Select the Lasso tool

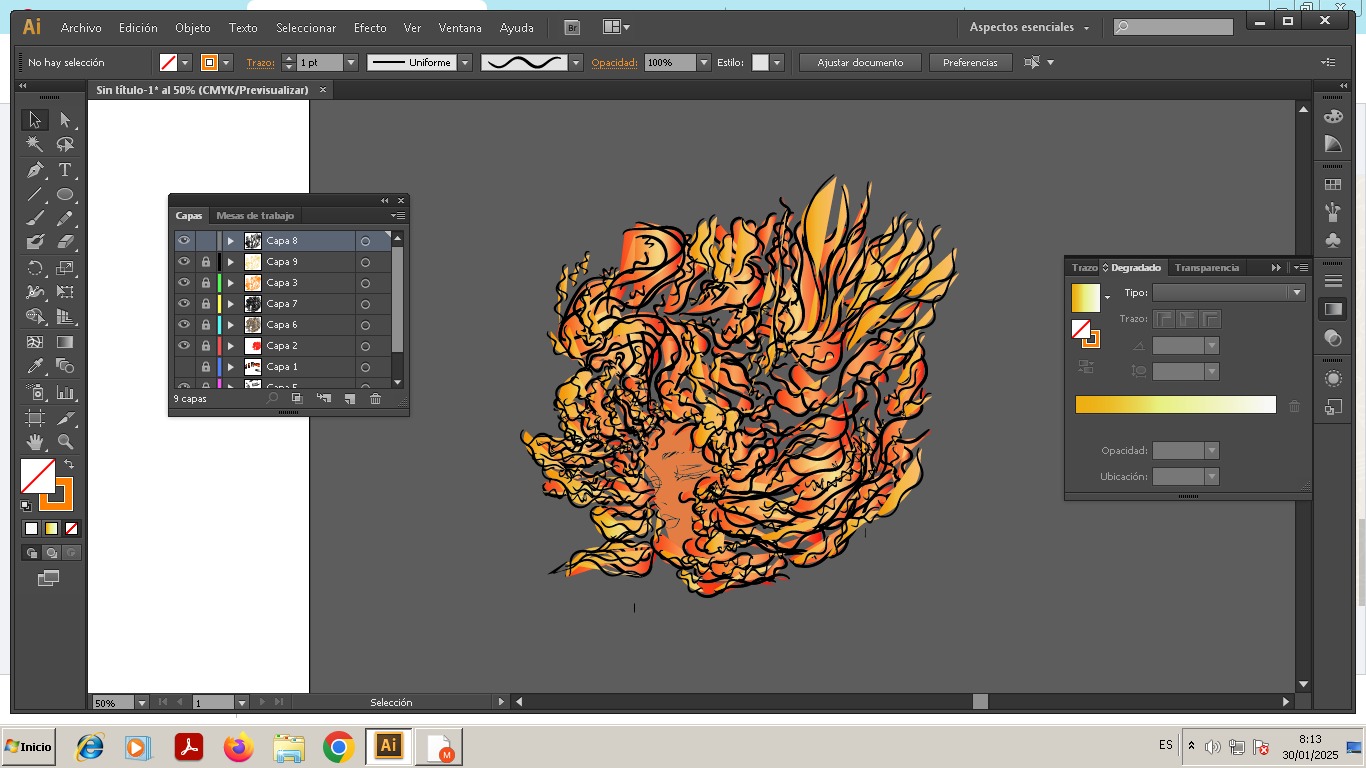point(65,145)
